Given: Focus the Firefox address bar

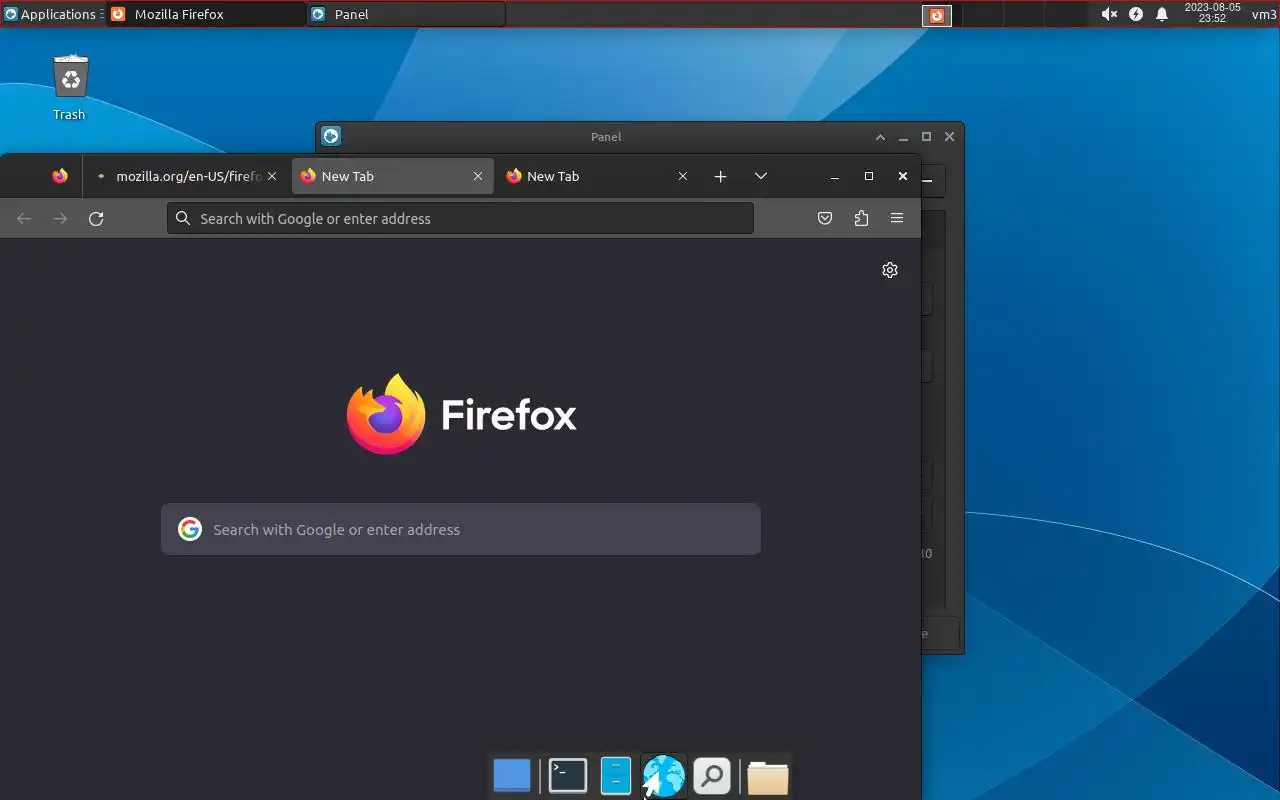Looking at the screenshot, I should pos(460,218).
